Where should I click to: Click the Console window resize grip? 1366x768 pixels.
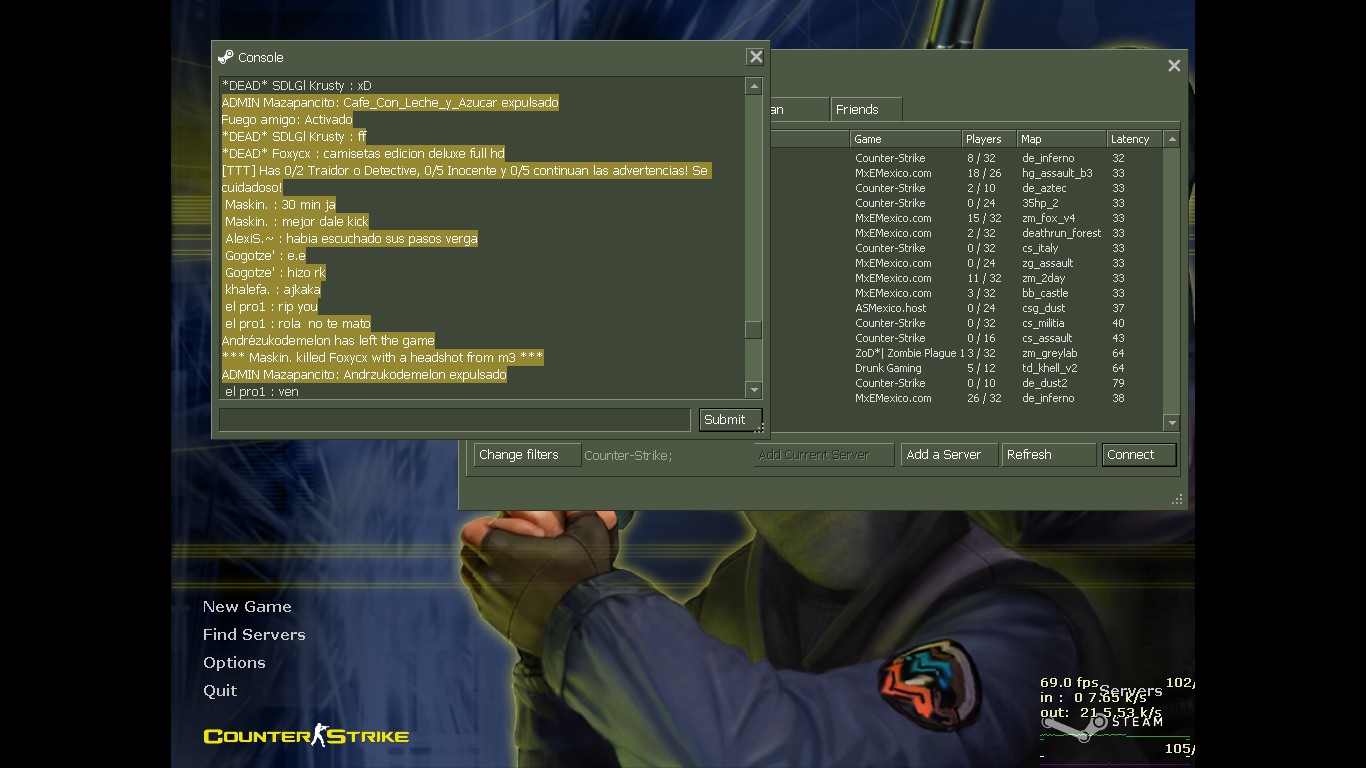point(761,430)
